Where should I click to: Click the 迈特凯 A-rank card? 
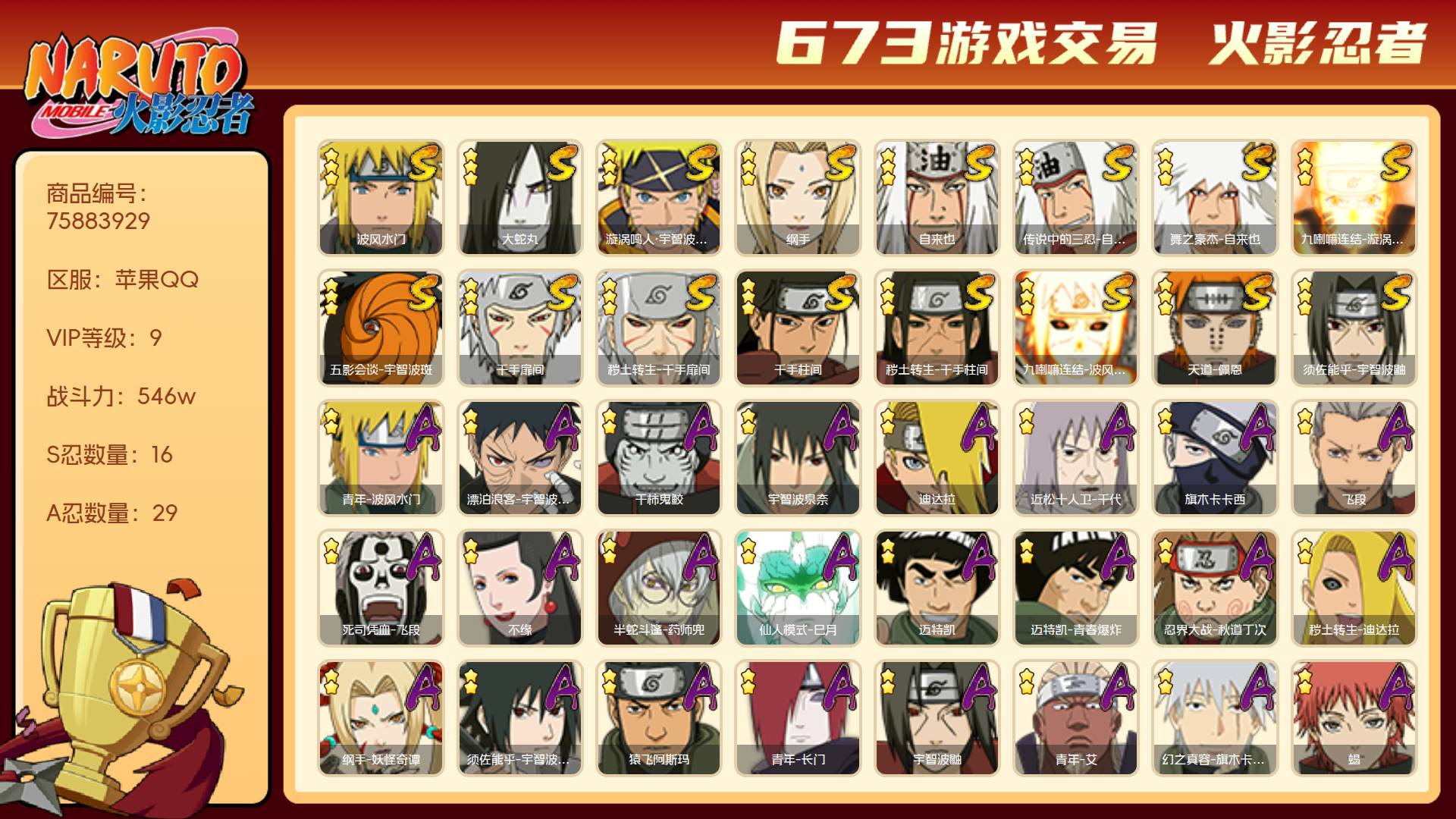(x=937, y=588)
